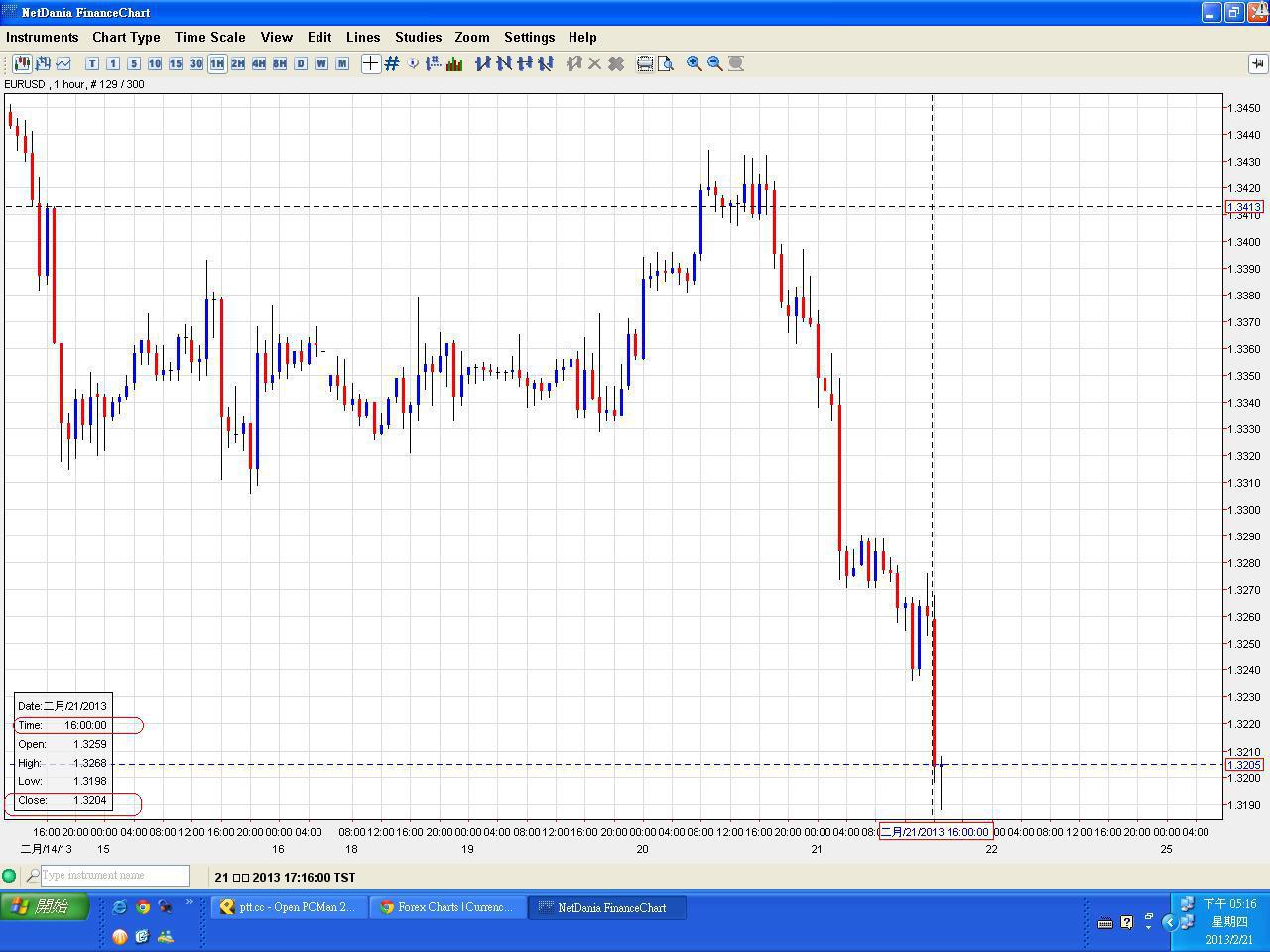
Task: Open print preview icon
Action: click(x=665, y=63)
